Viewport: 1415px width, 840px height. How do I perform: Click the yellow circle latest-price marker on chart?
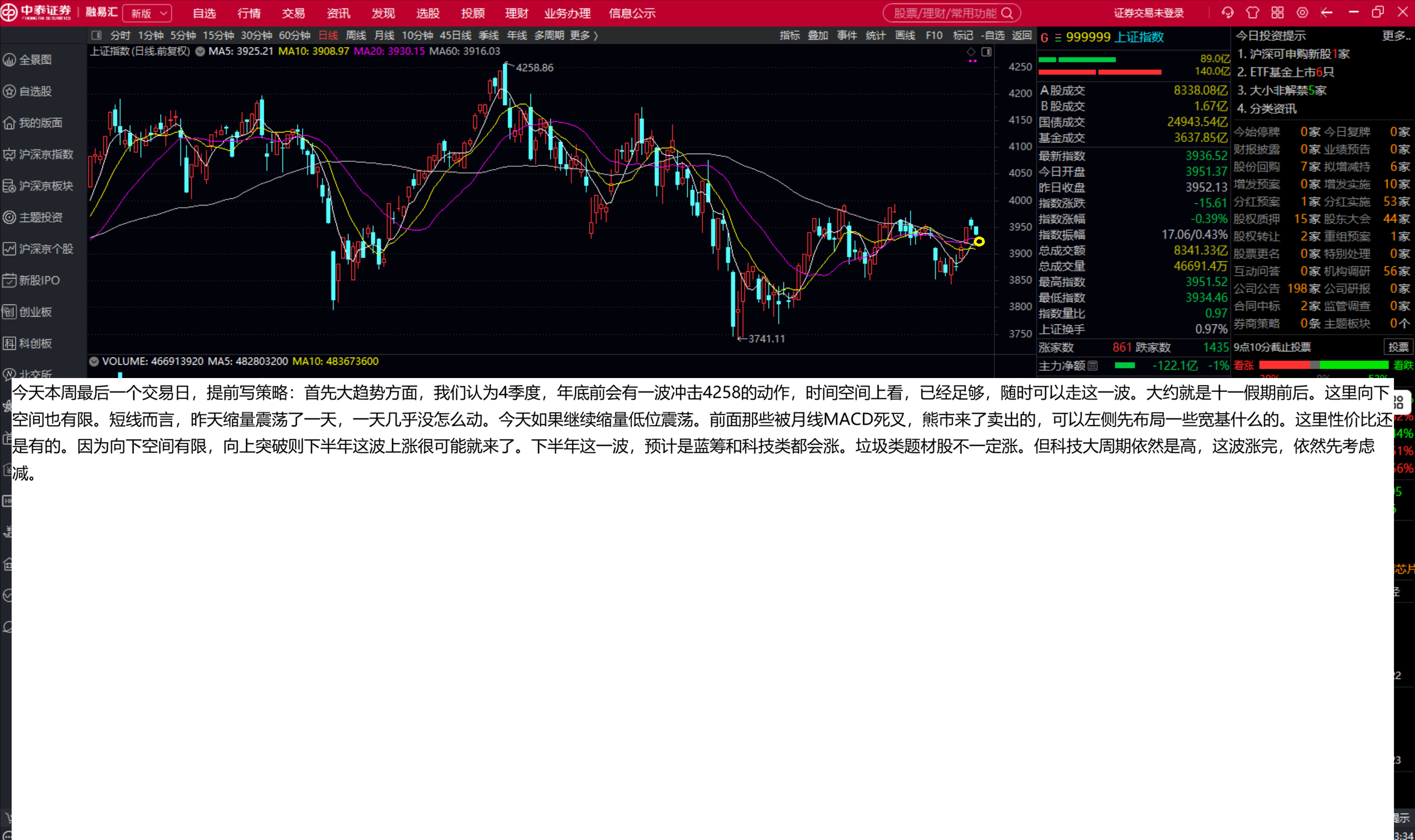click(x=979, y=242)
